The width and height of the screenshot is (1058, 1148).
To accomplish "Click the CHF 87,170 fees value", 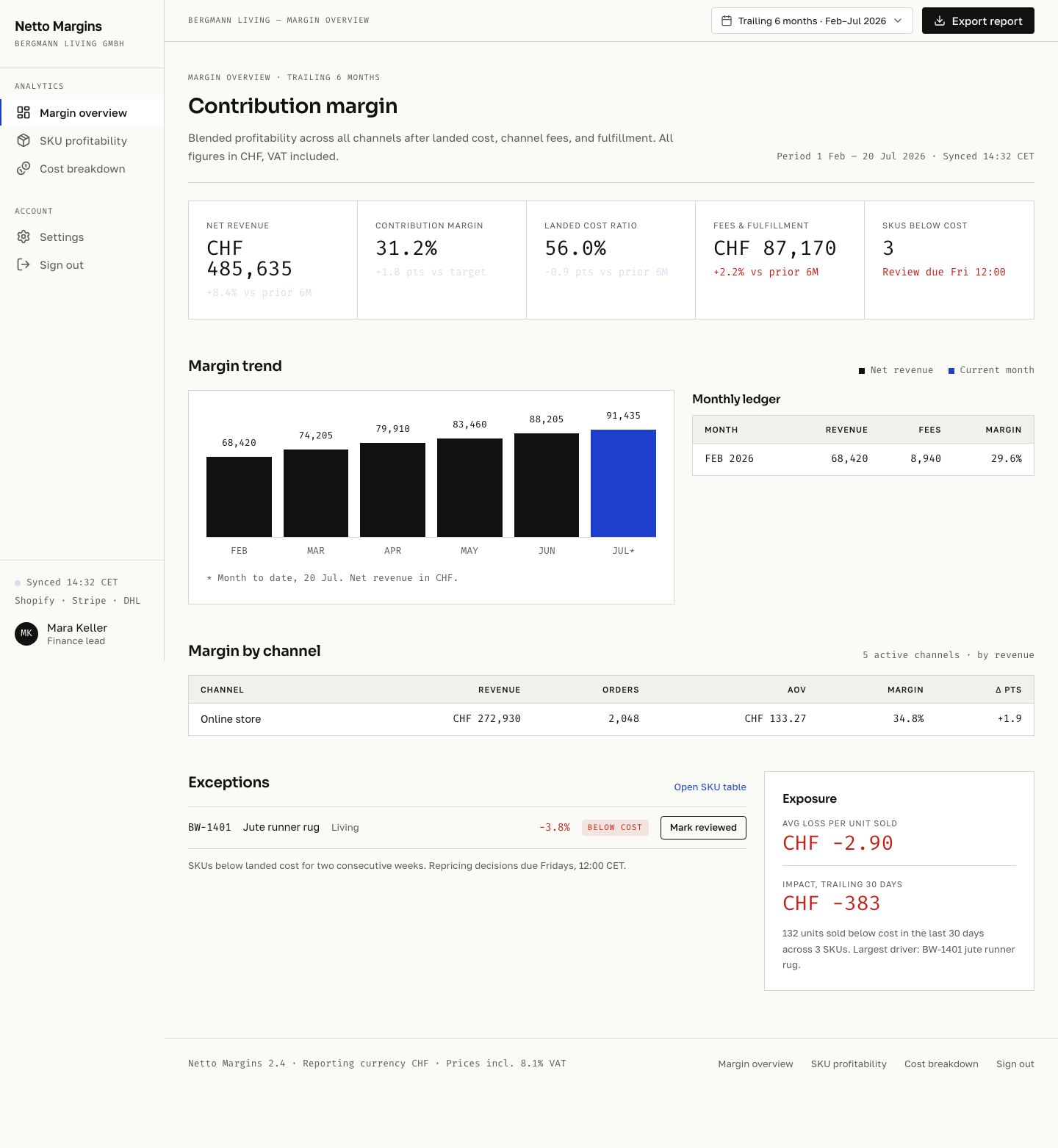I will coord(774,248).
